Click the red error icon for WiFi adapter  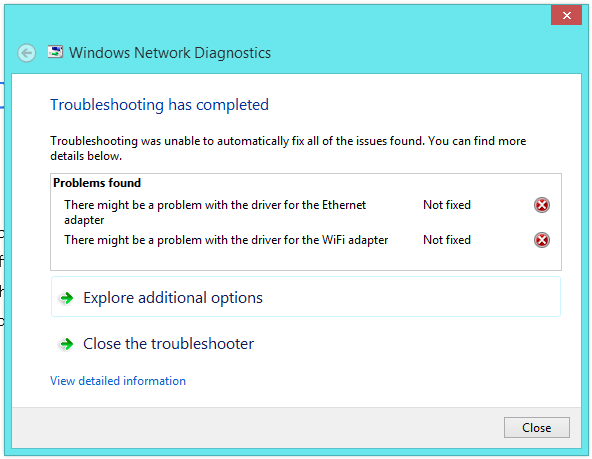pyautogui.click(x=541, y=240)
